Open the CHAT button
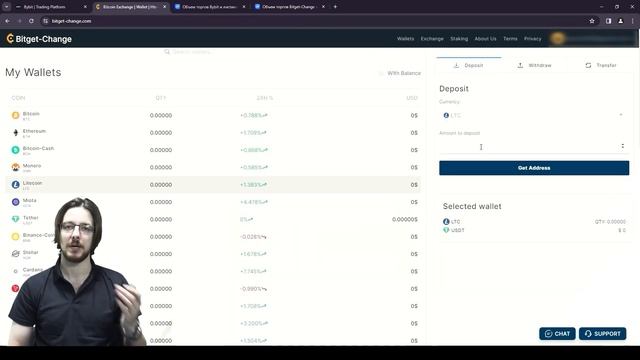Image resolution: width=640 pixels, height=360 pixels. point(557,334)
